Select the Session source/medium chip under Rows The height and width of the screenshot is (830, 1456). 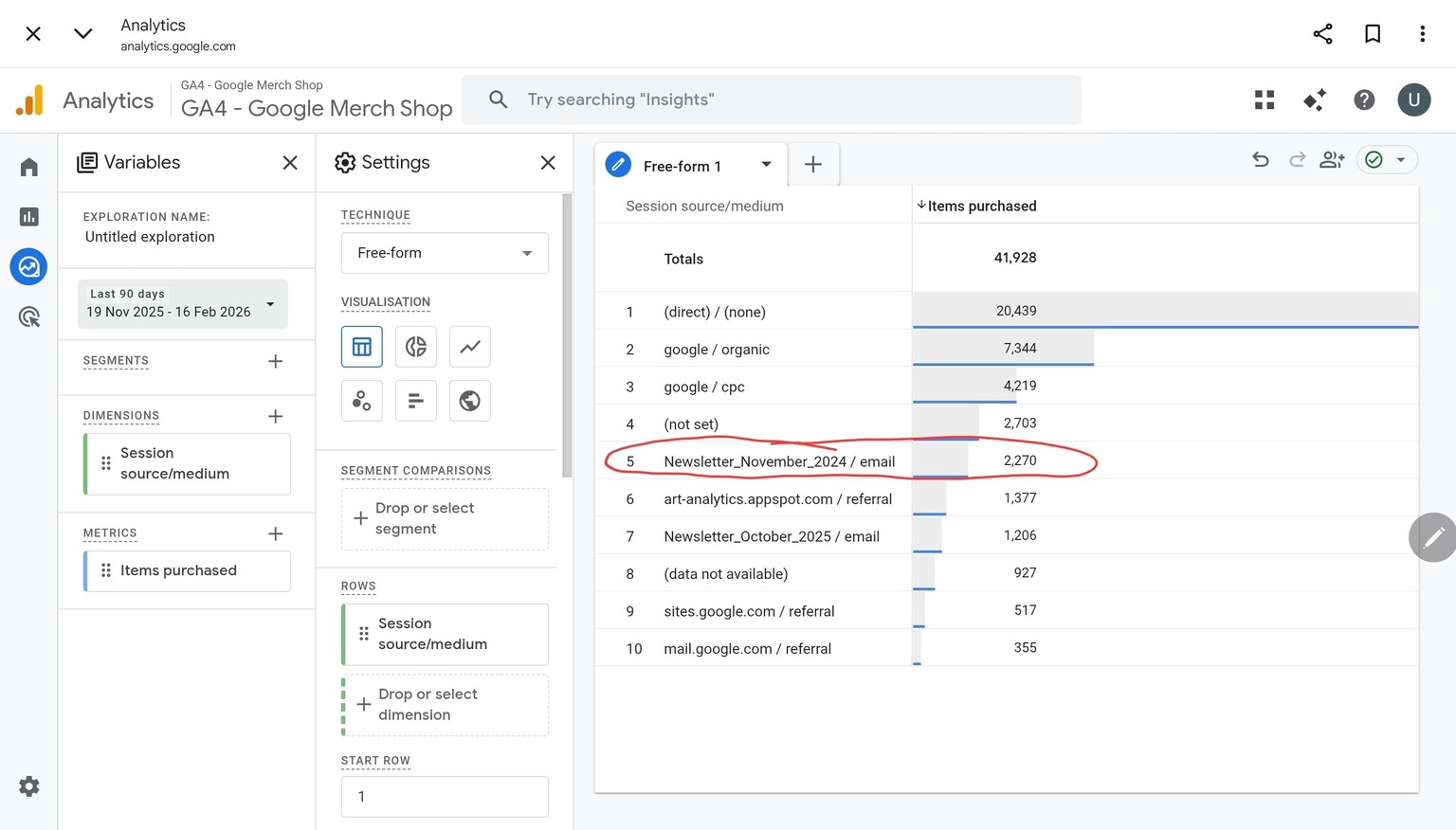[x=445, y=634]
